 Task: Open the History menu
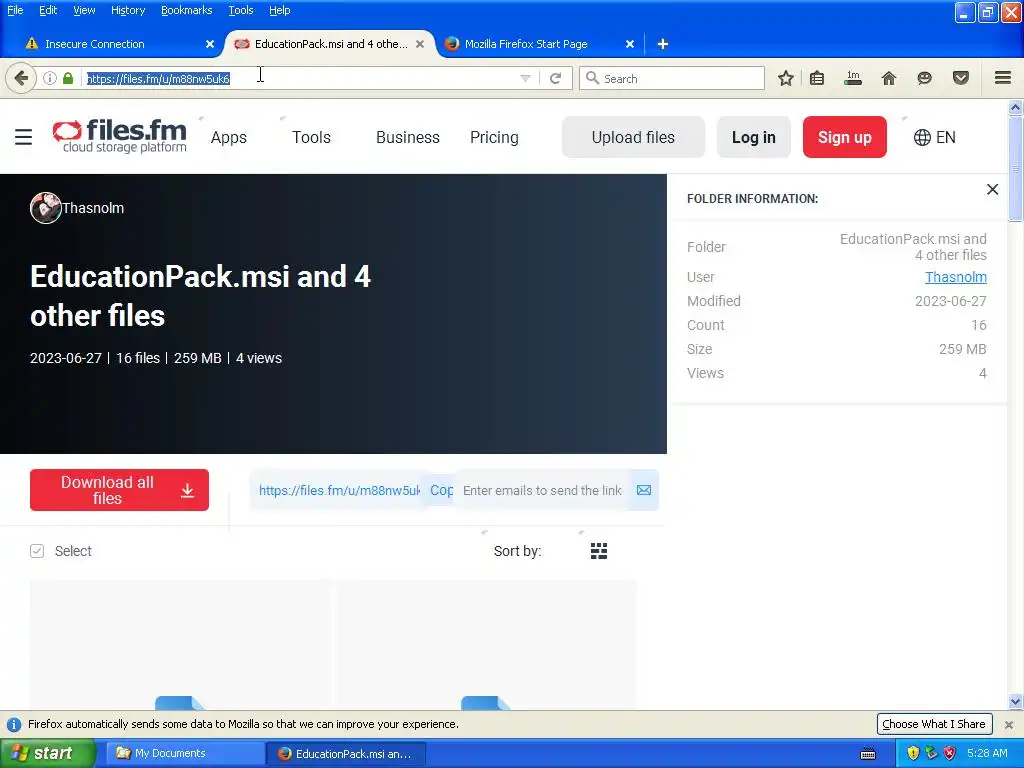(x=127, y=10)
